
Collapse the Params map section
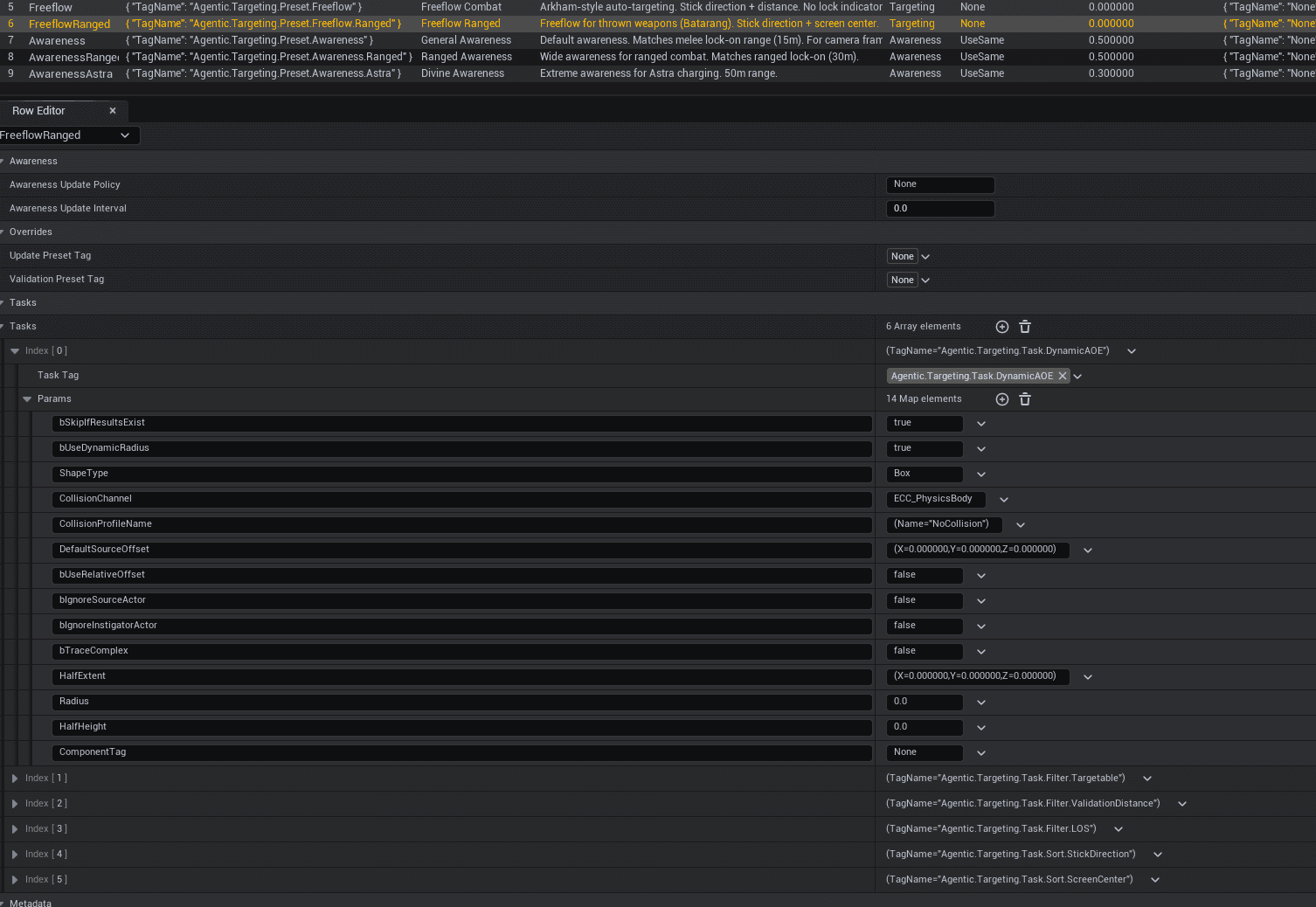click(27, 398)
